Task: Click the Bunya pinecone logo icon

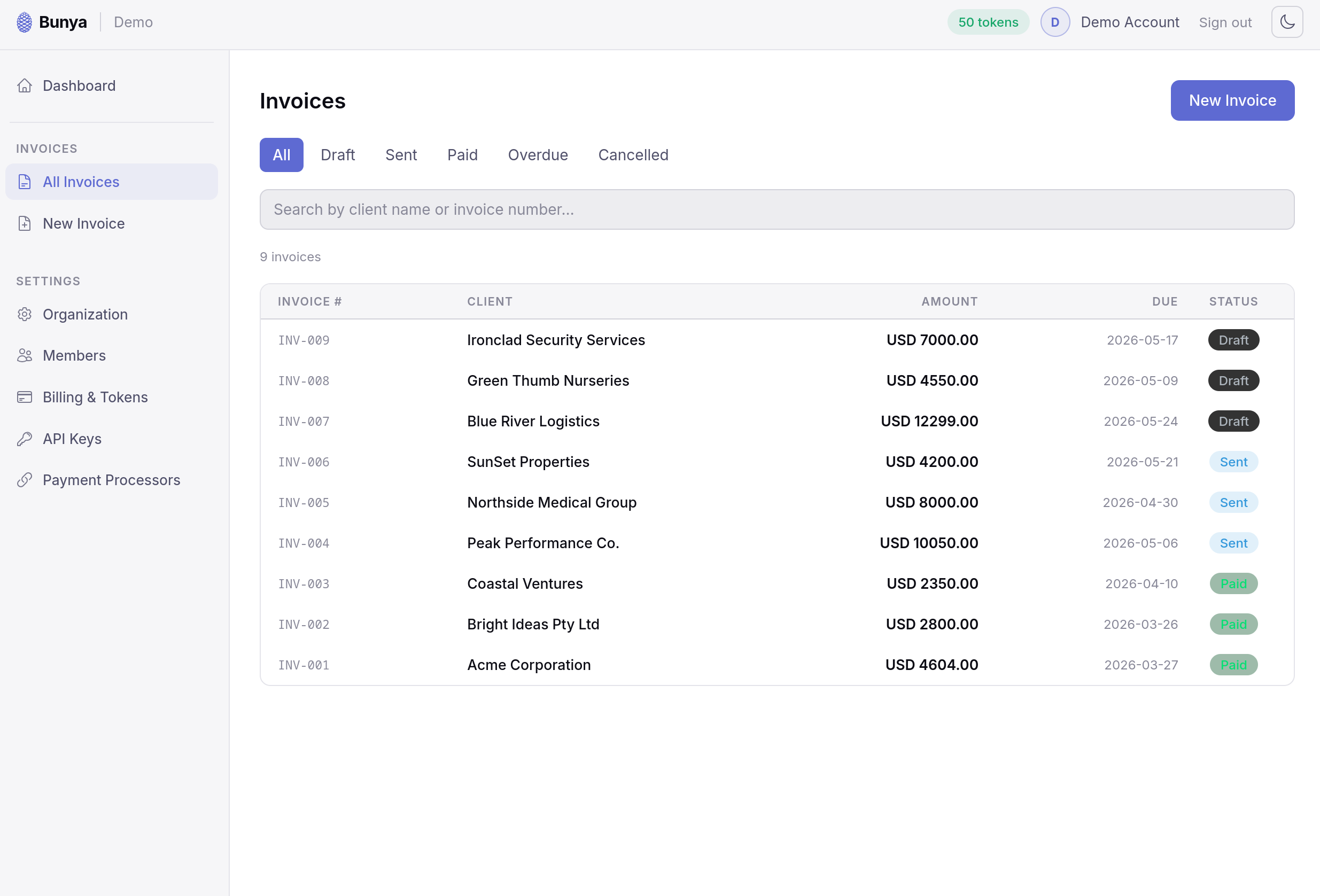Action: point(25,22)
